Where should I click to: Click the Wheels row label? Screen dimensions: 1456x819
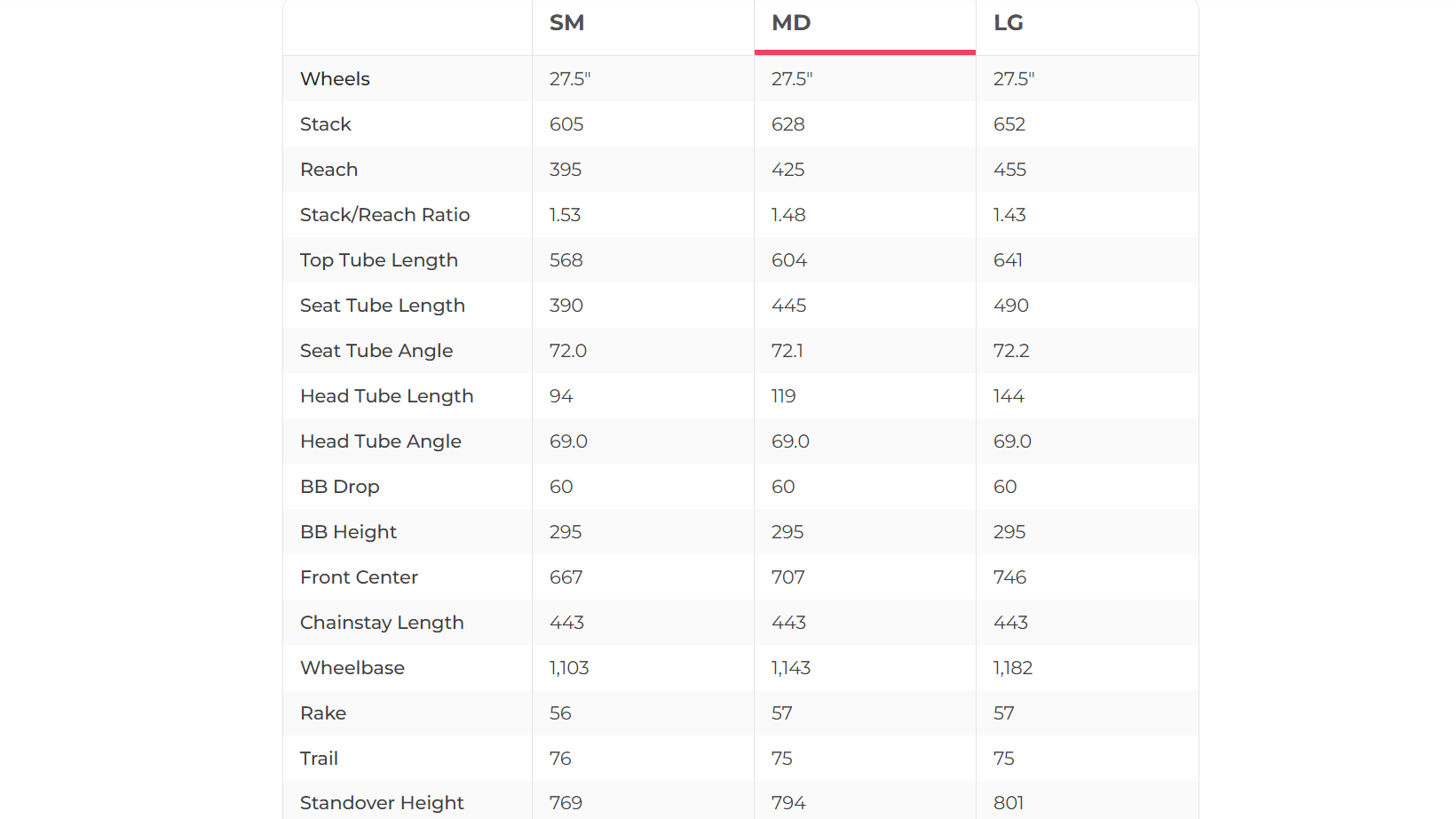click(335, 79)
